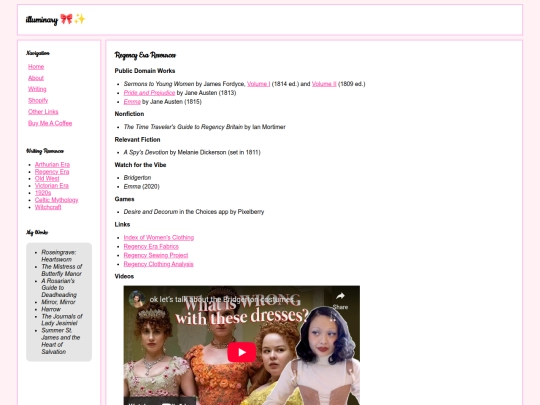
Task: Click the 'Nonfiction' section heading
Action: pos(129,114)
